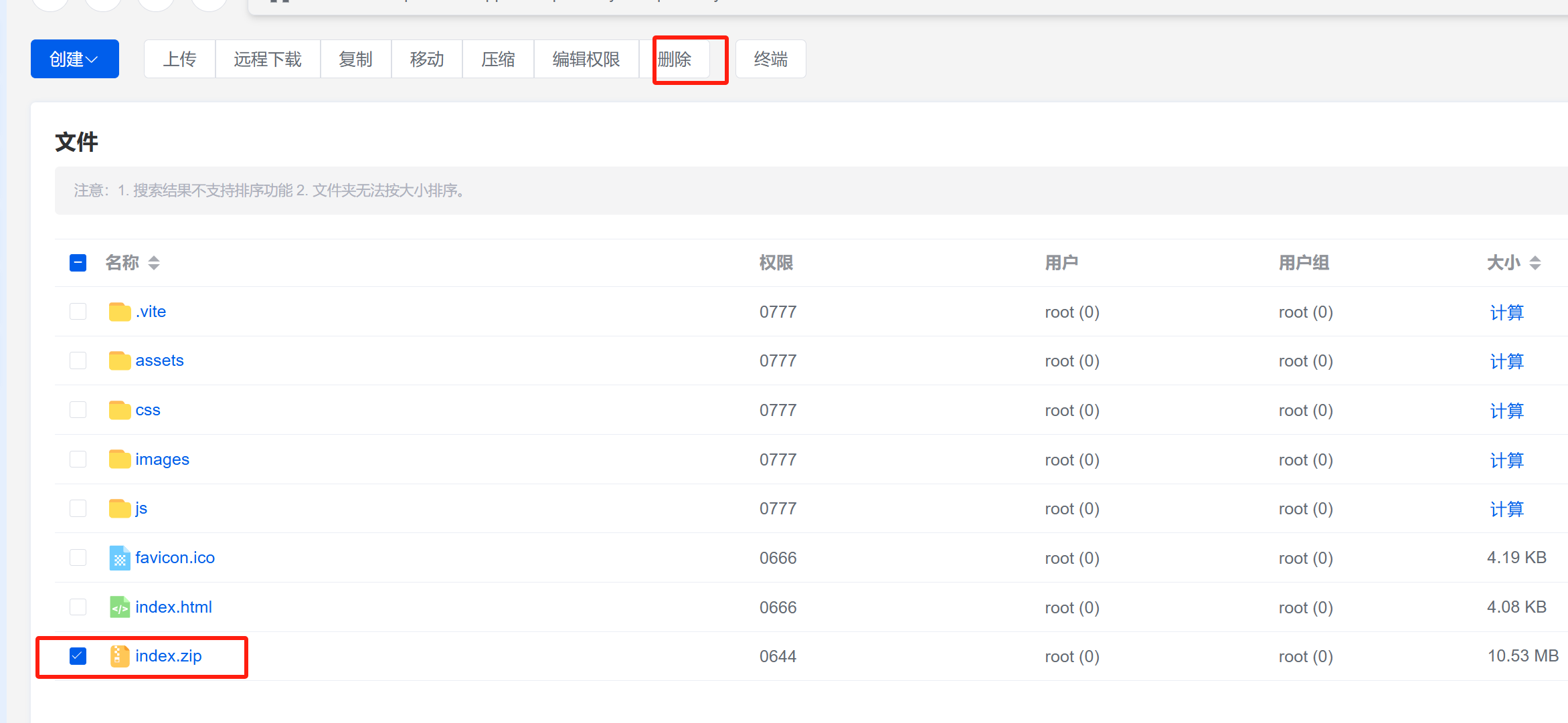Click the css folder icon
The width and height of the screenshot is (1568, 723).
click(119, 410)
